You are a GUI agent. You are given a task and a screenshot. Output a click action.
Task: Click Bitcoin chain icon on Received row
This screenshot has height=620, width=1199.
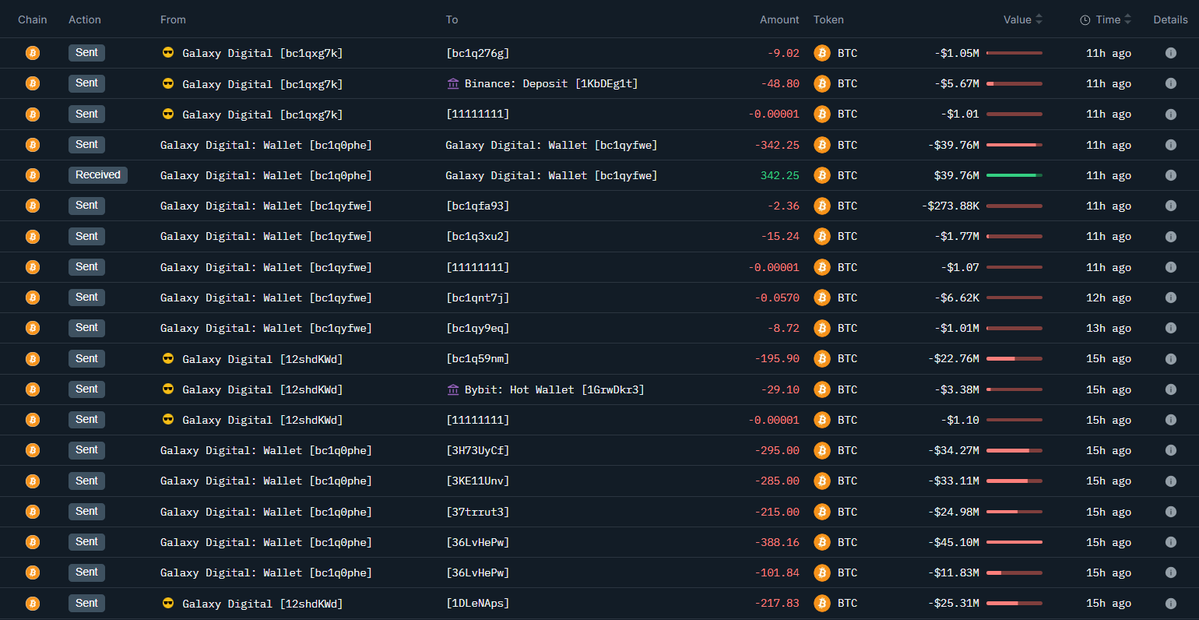click(x=32, y=175)
